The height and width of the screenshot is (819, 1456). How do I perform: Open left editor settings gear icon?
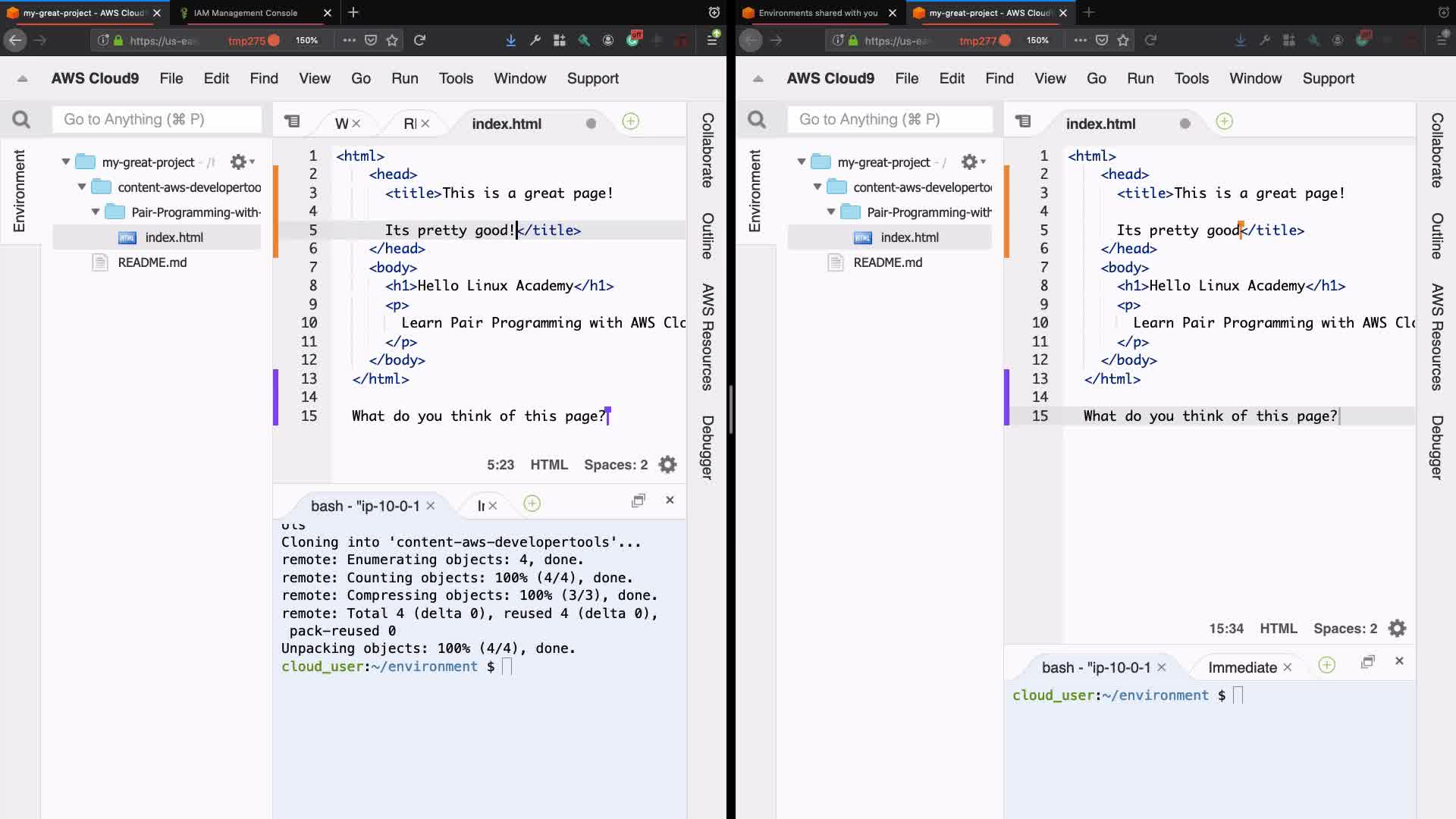667,465
